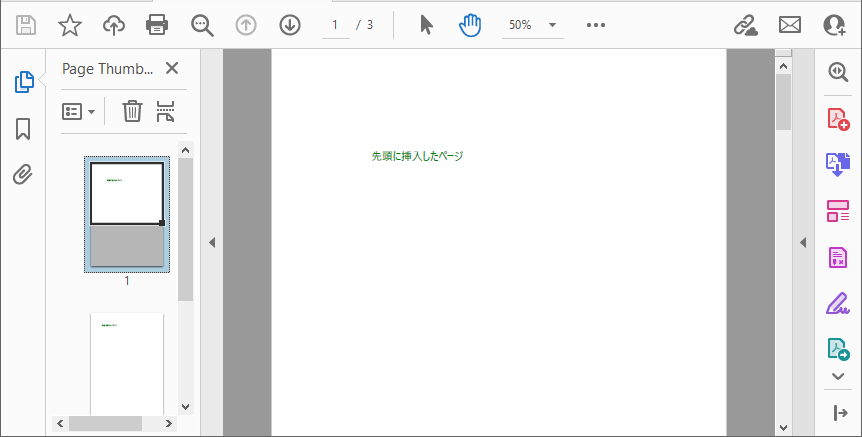Click thumbnail panel scroll right arrow
Screen dimensions: 862x437
169,423
